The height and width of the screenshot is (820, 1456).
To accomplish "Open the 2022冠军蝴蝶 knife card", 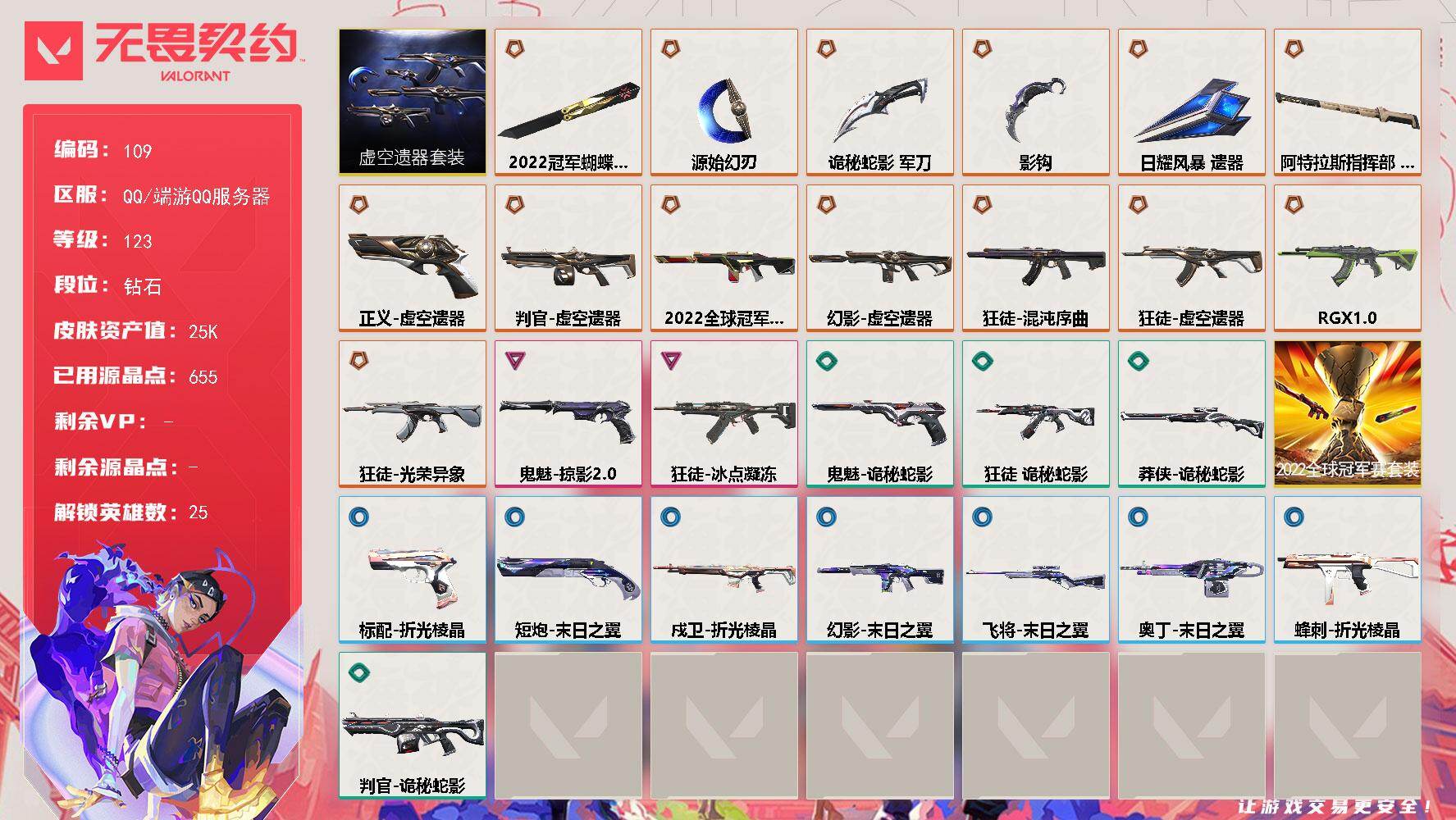I will click(568, 102).
